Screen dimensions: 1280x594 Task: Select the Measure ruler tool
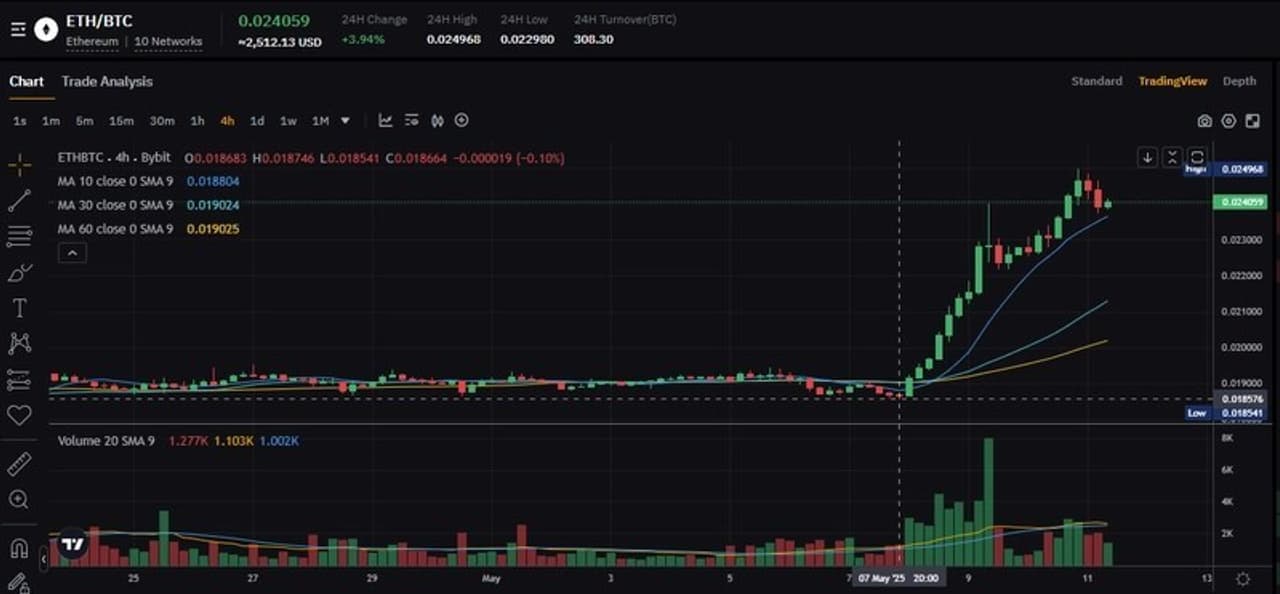click(19, 463)
